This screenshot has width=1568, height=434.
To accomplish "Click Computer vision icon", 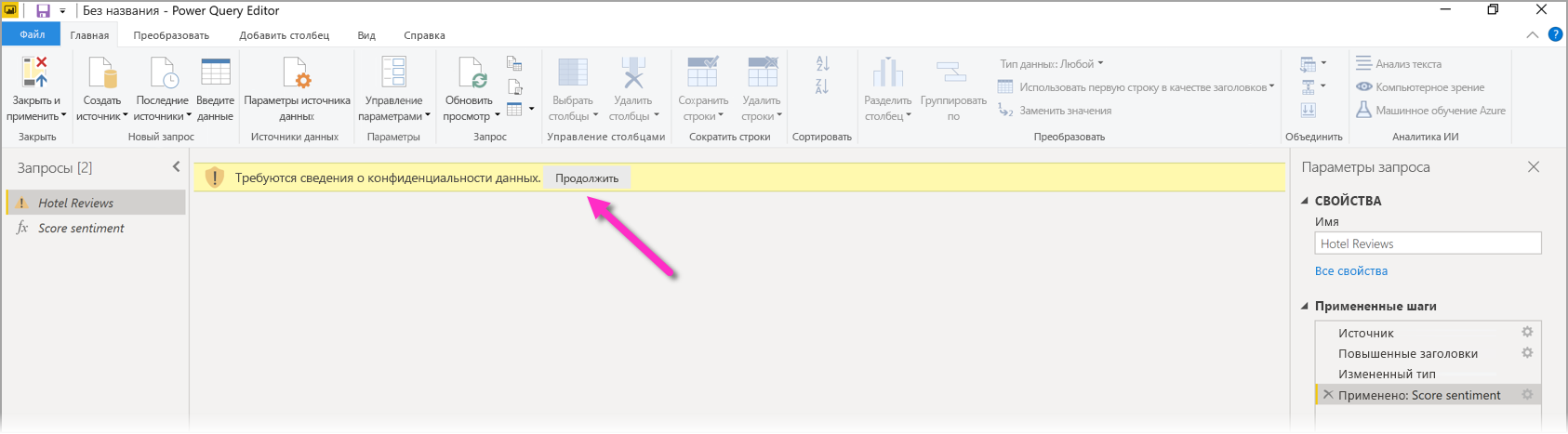I will pos(1363,86).
